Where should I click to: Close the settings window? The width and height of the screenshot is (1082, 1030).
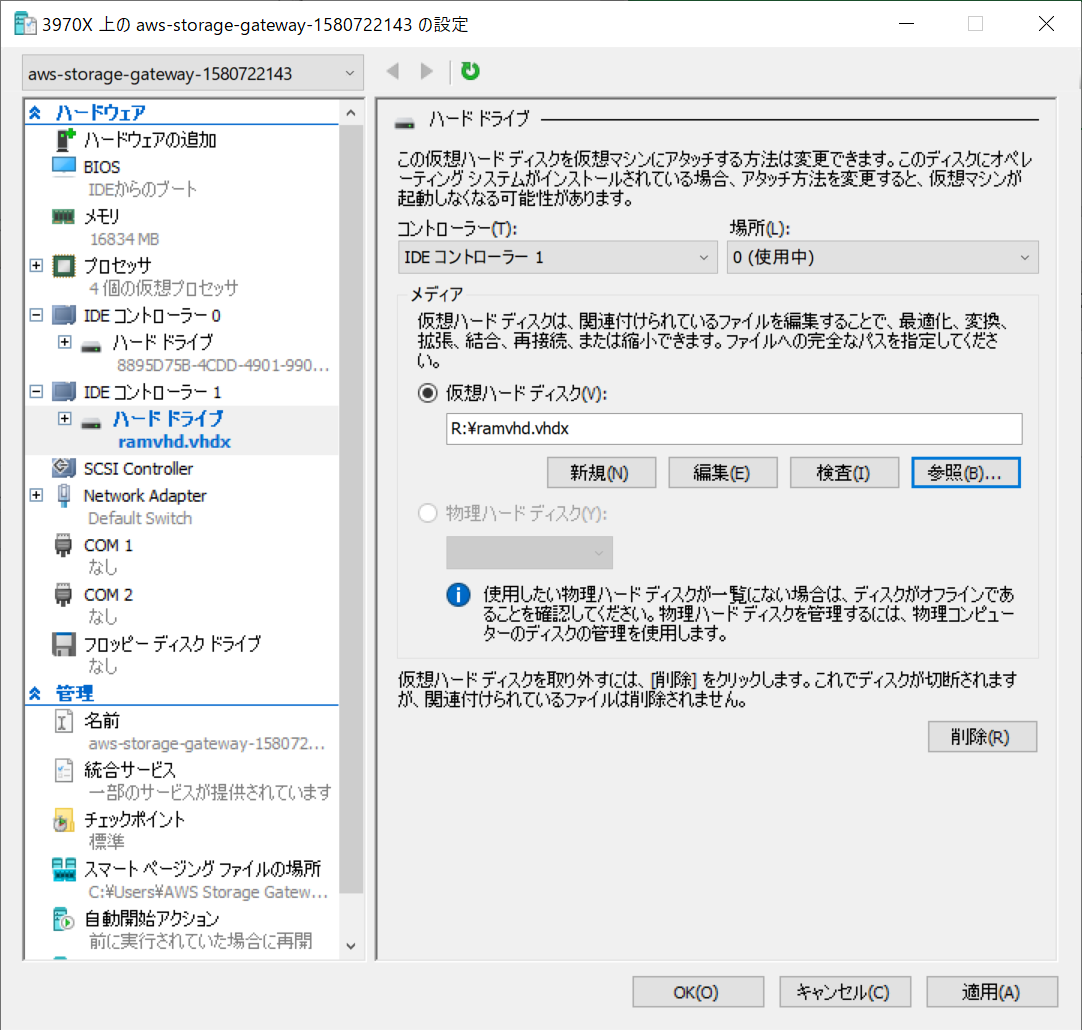1046,23
